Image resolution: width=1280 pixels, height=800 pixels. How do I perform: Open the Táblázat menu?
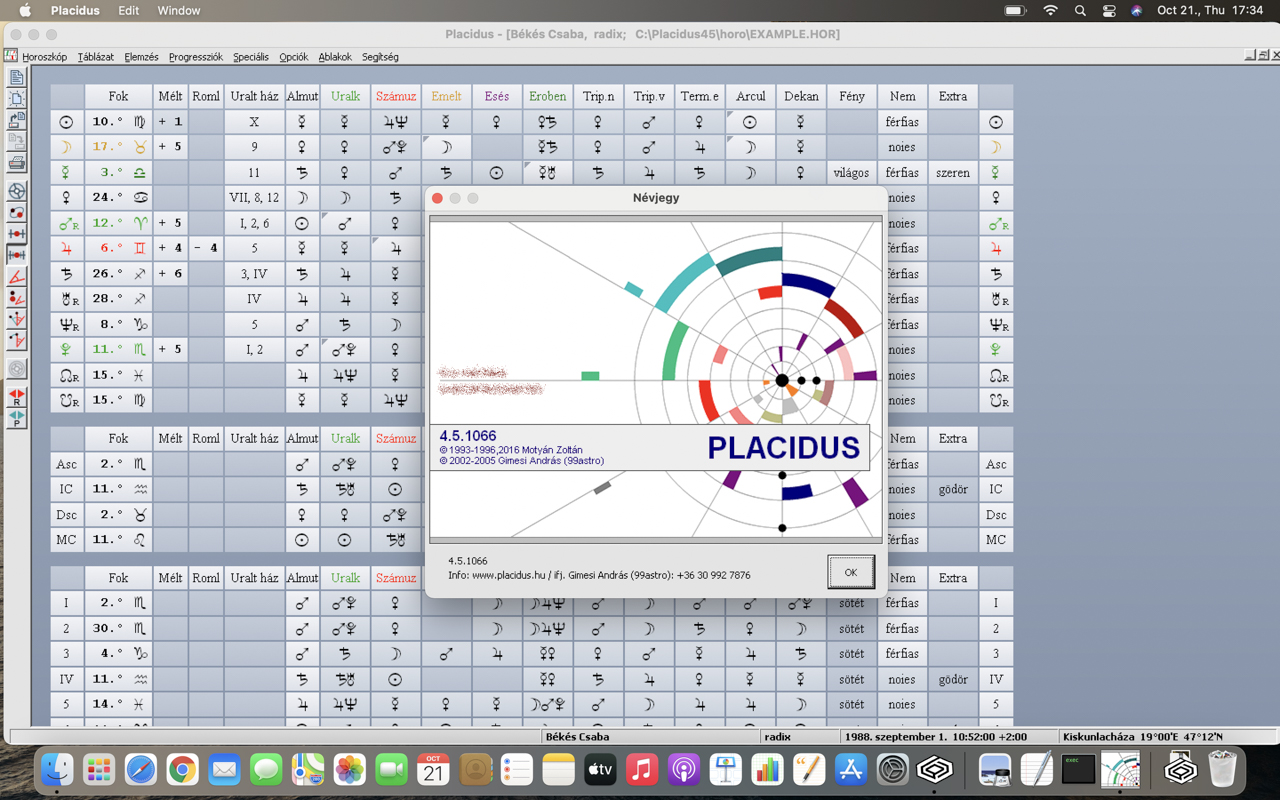point(95,57)
